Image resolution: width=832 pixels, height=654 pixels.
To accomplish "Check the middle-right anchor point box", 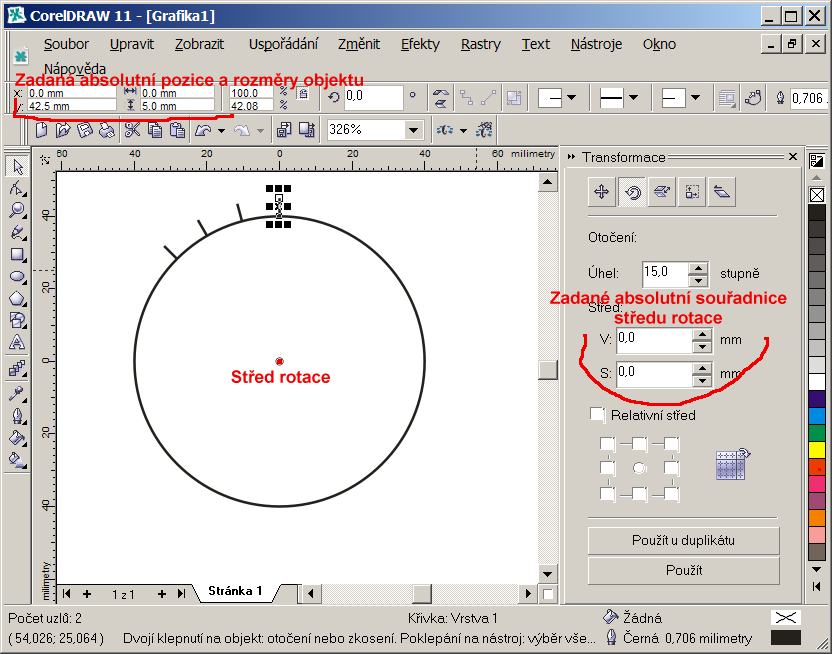I will tap(671, 468).
